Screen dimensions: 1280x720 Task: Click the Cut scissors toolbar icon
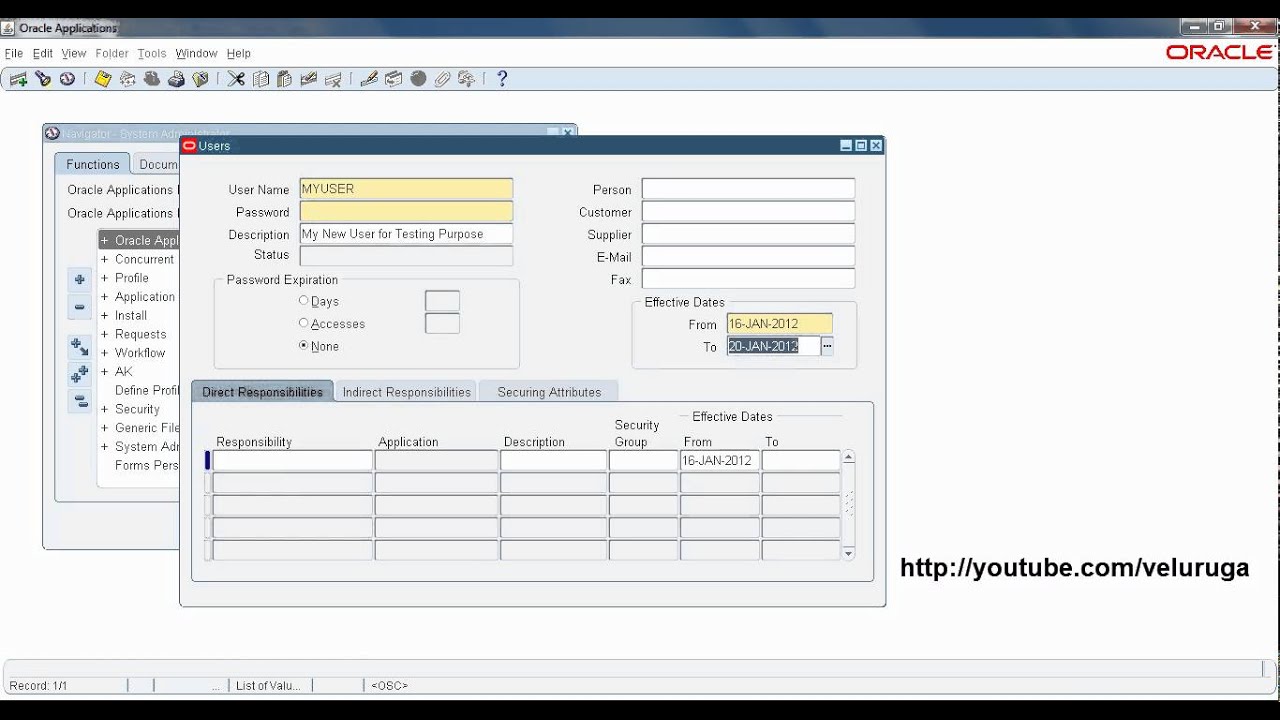(x=236, y=79)
